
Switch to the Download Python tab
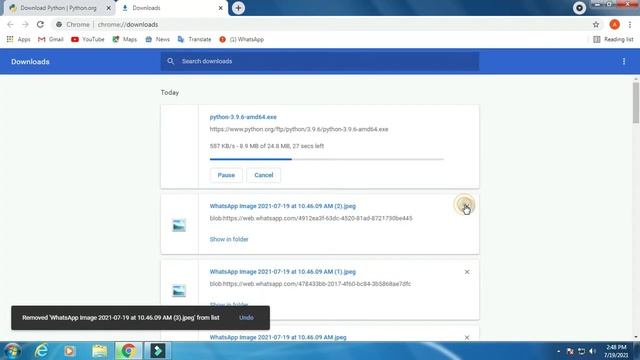(58, 8)
